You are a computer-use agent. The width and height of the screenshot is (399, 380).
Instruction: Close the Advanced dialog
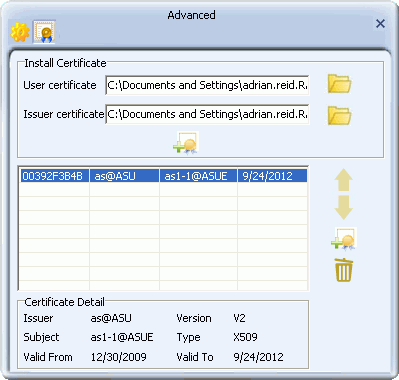pos(380,24)
